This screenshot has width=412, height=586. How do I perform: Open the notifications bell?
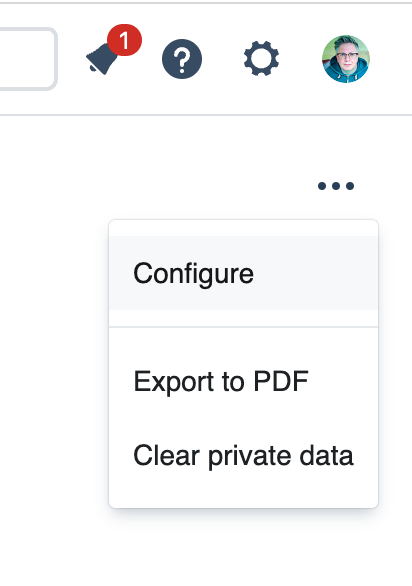click(104, 58)
